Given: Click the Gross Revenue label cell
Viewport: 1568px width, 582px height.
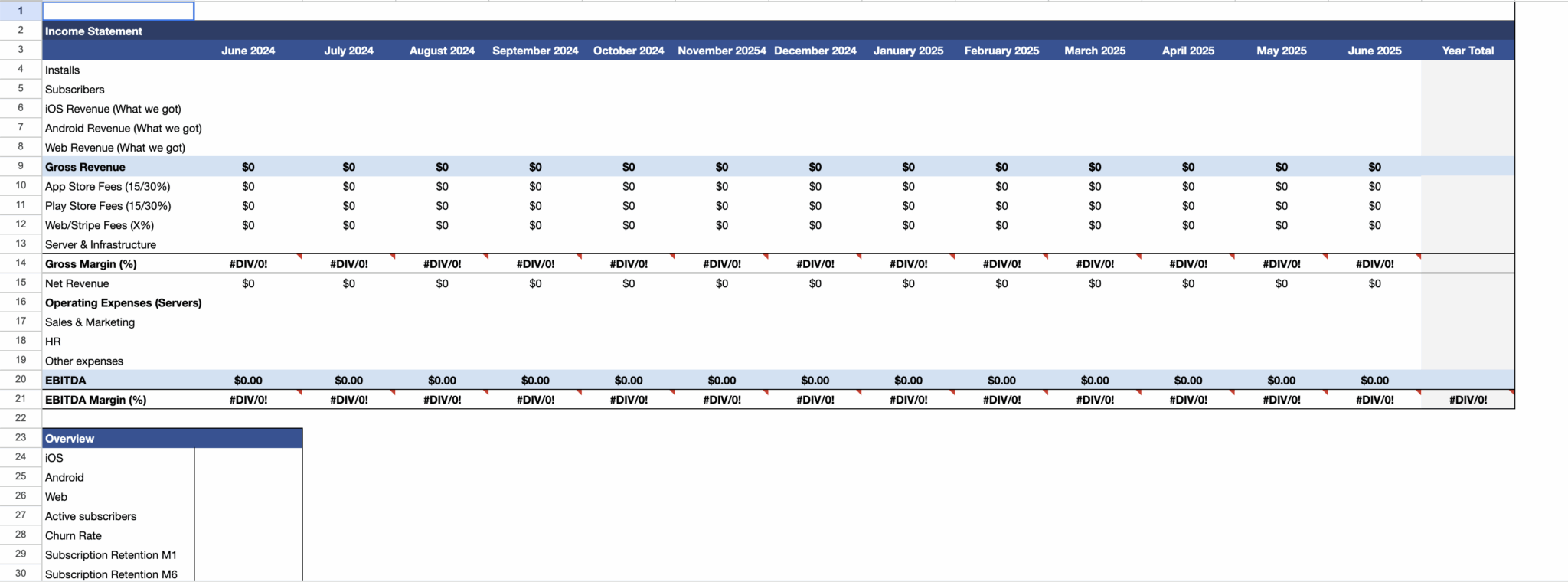Looking at the screenshot, I should point(118,167).
